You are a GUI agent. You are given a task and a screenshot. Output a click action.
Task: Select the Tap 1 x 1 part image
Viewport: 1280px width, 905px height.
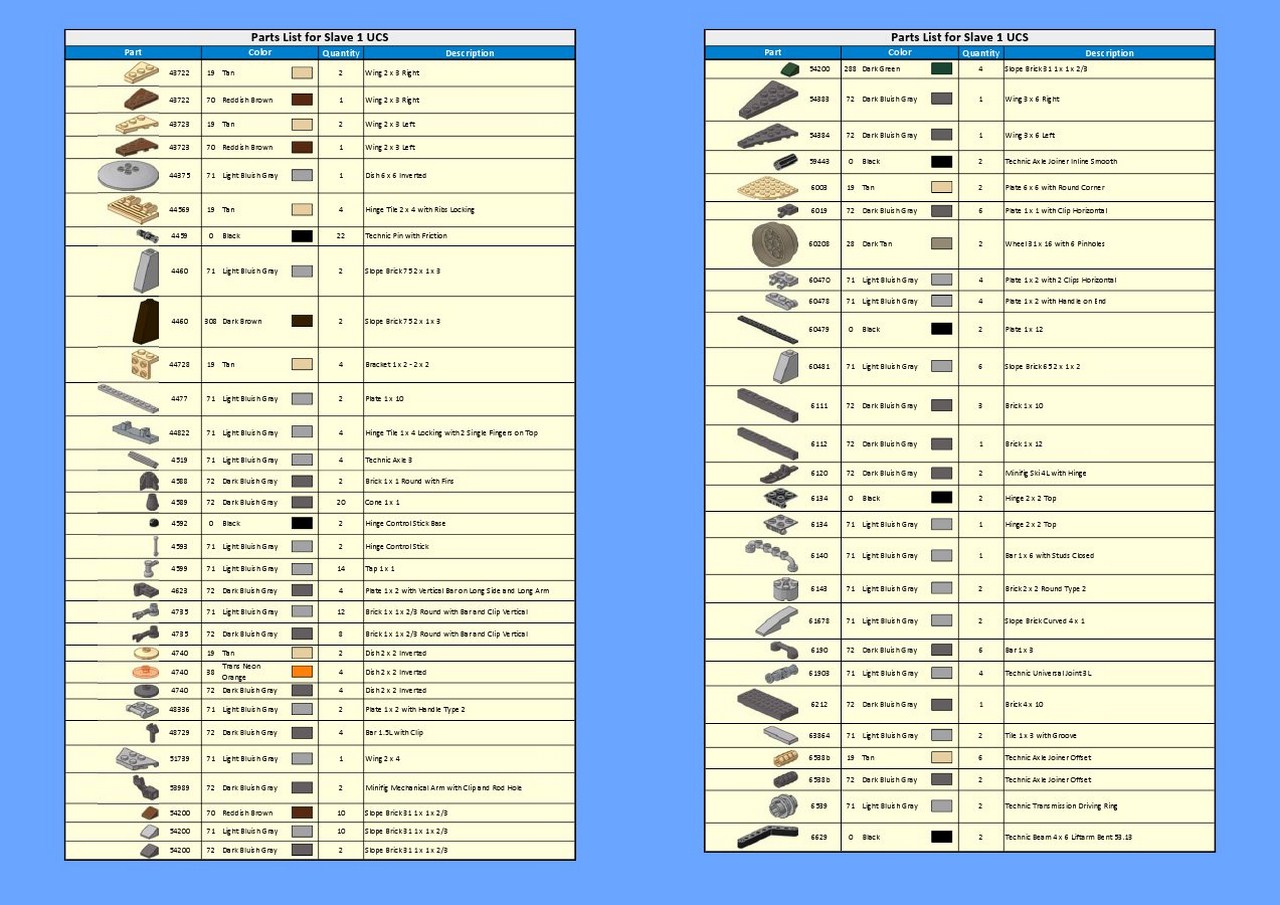pyautogui.click(x=151, y=568)
